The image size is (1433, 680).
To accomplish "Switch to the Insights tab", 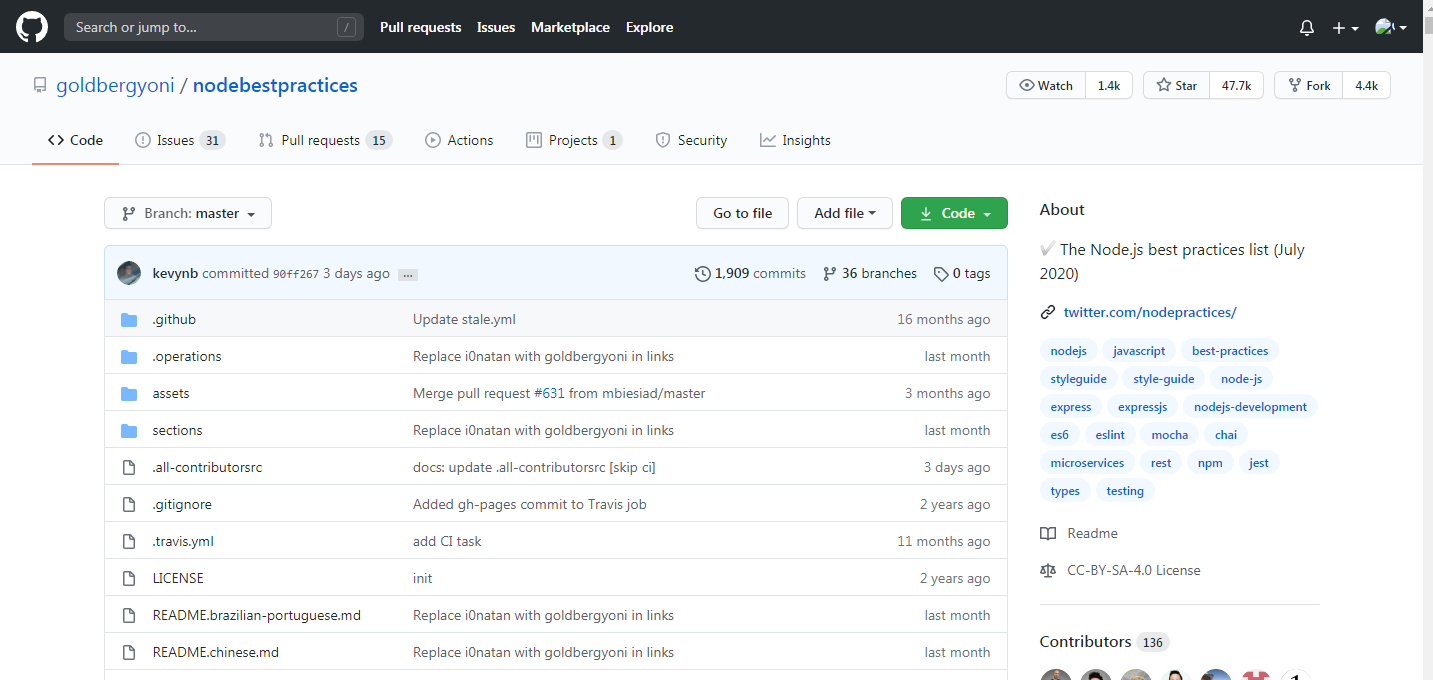I will [x=795, y=140].
